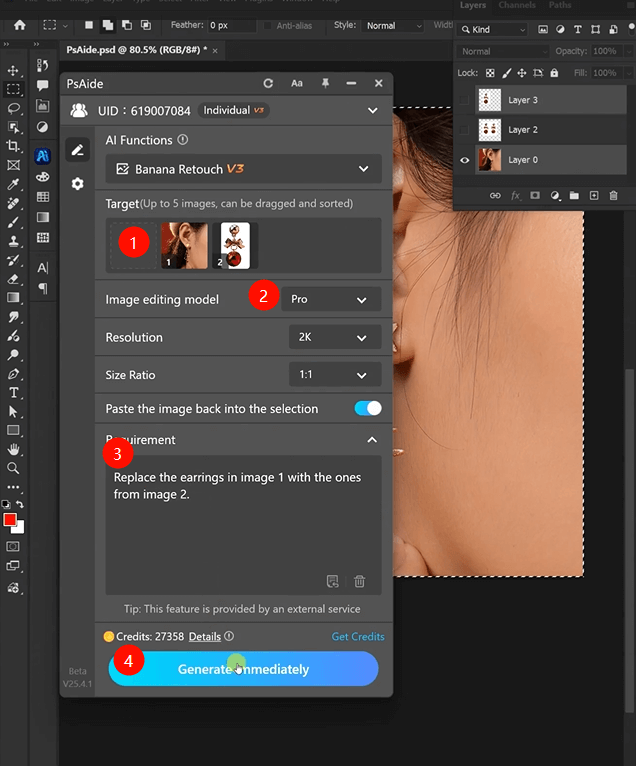
Task: Toggle lock all padlock
Action: tap(554, 73)
